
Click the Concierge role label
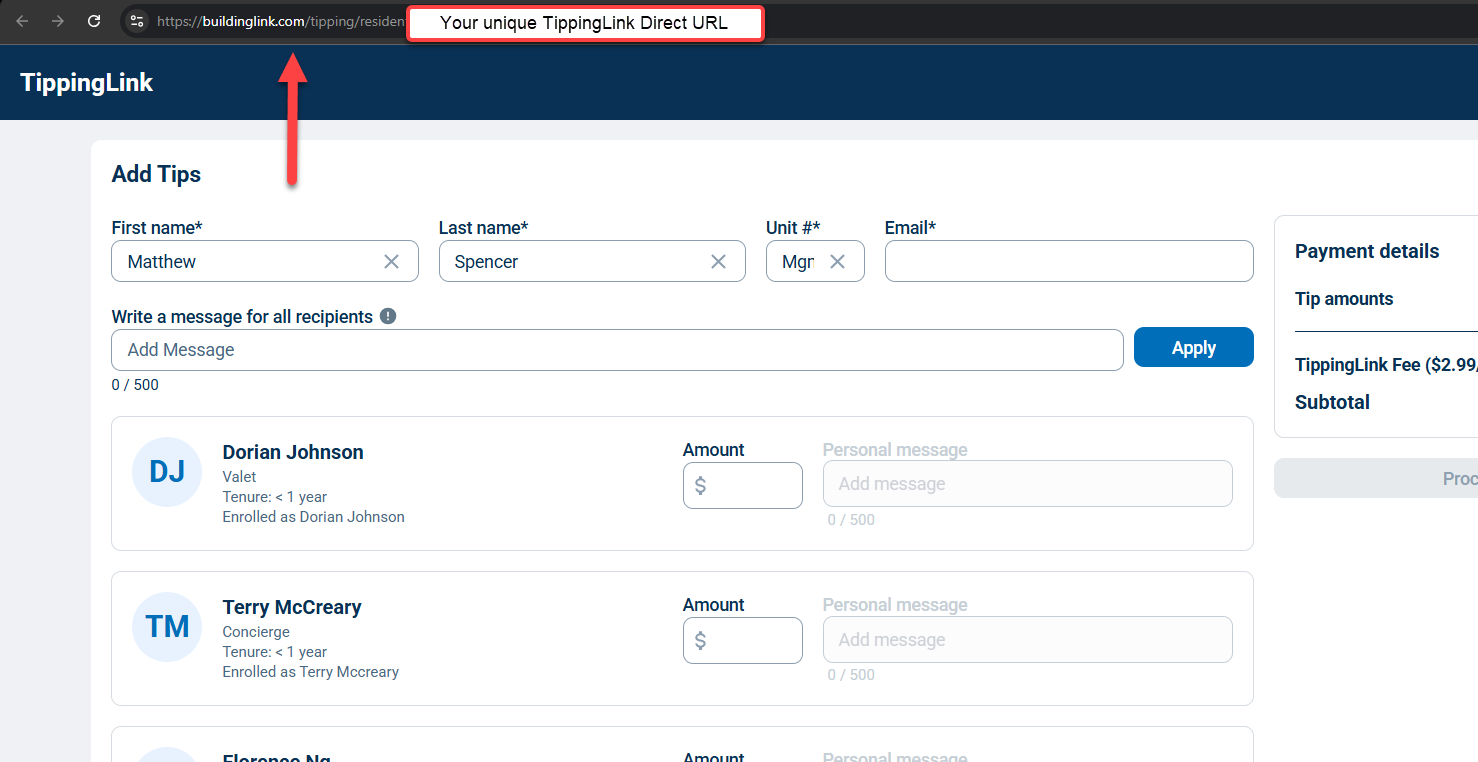pos(256,632)
